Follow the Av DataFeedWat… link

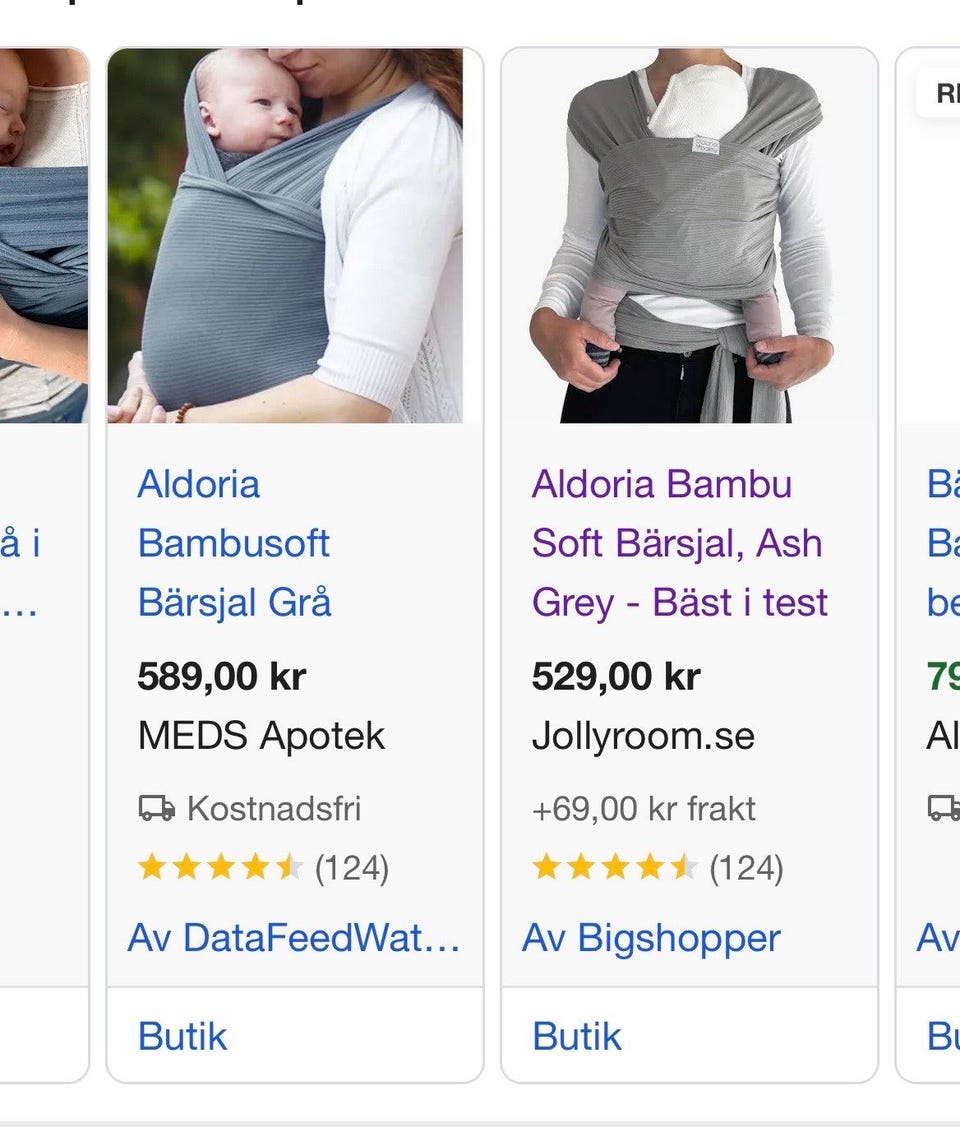[294, 938]
